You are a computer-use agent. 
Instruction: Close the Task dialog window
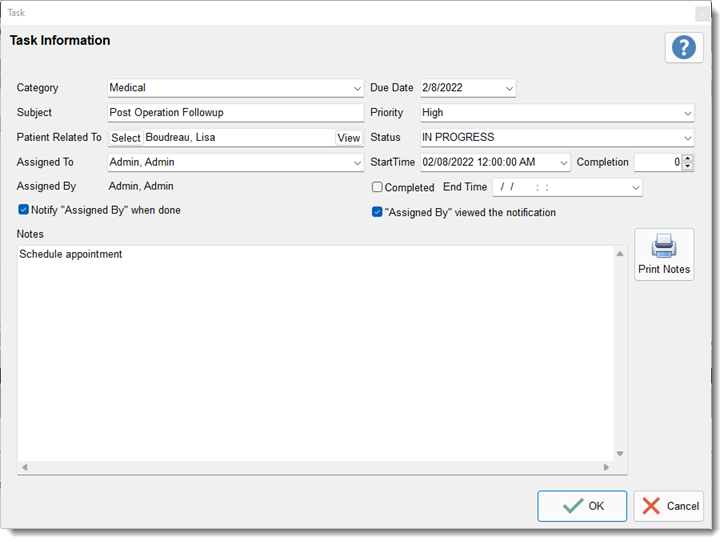coord(701,12)
